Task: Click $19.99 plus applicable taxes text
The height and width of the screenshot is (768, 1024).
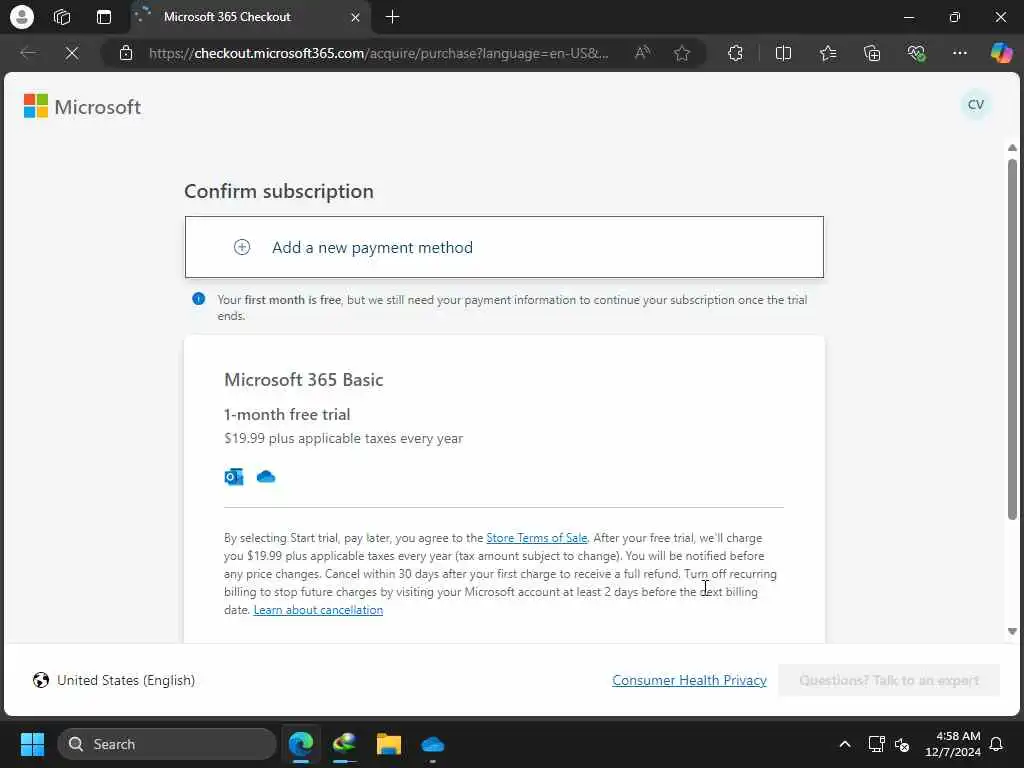Action: pyautogui.click(x=344, y=438)
